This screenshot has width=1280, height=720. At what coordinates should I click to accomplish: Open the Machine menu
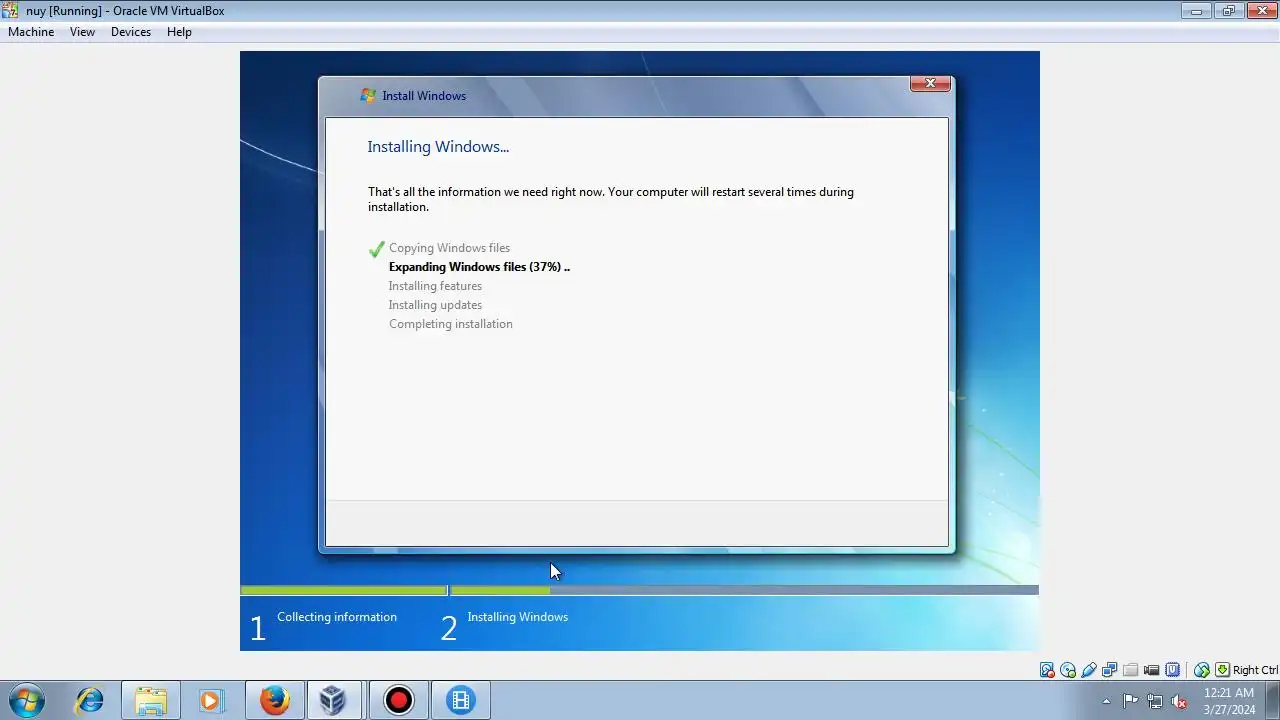pos(31,32)
